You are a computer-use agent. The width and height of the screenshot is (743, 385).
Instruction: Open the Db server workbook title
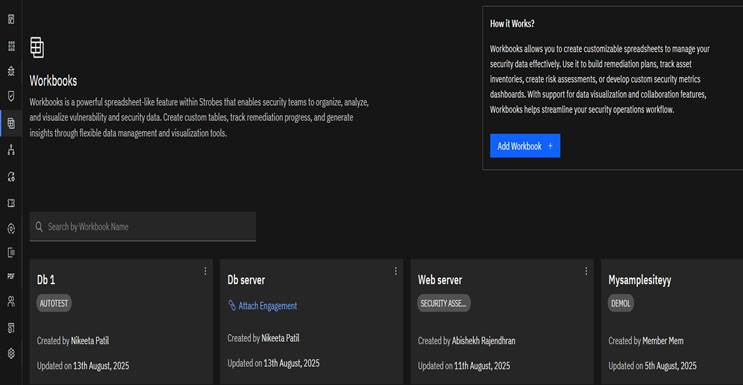click(246, 280)
